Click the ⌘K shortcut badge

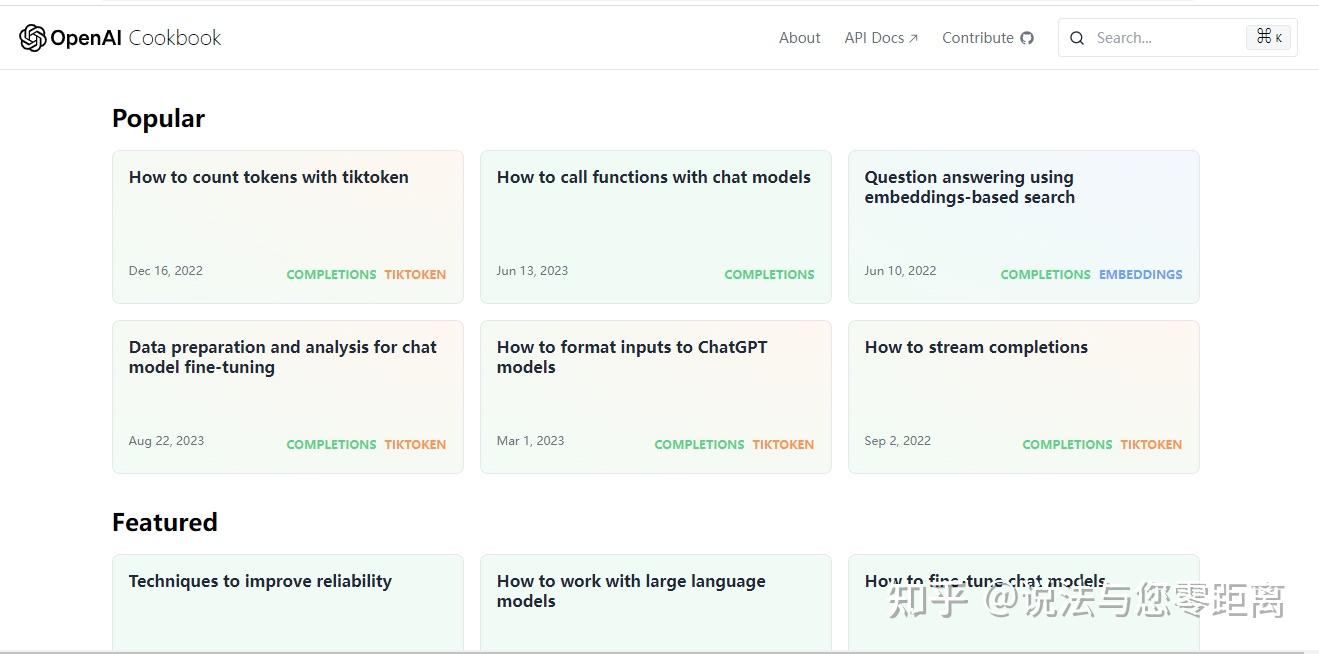[1269, 38]
